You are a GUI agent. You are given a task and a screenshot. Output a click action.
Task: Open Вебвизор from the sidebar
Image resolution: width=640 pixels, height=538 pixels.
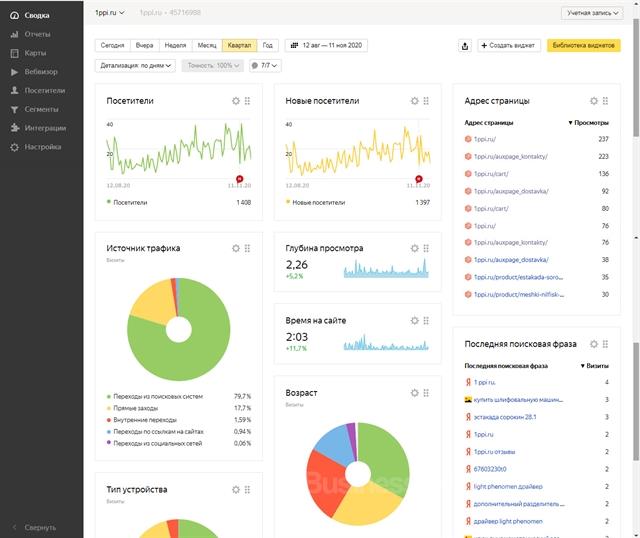pos(40,72)
